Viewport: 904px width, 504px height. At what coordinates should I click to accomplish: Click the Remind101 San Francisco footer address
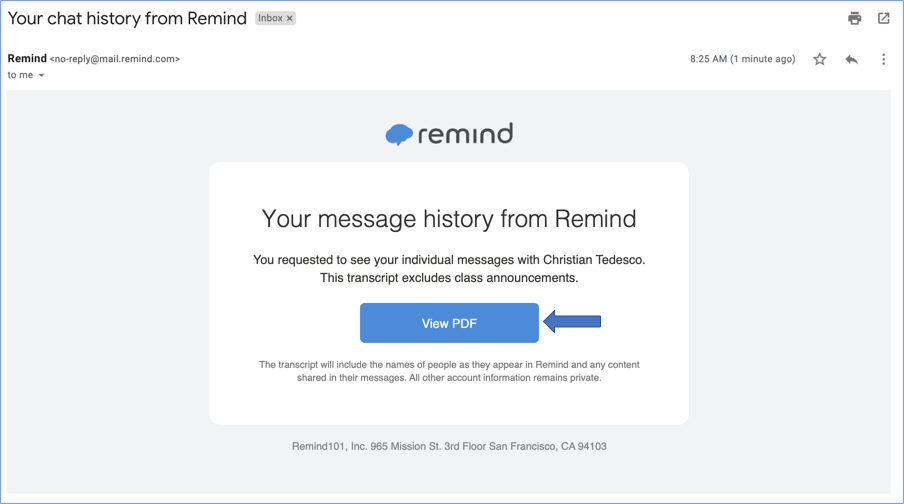click(449, 446)
